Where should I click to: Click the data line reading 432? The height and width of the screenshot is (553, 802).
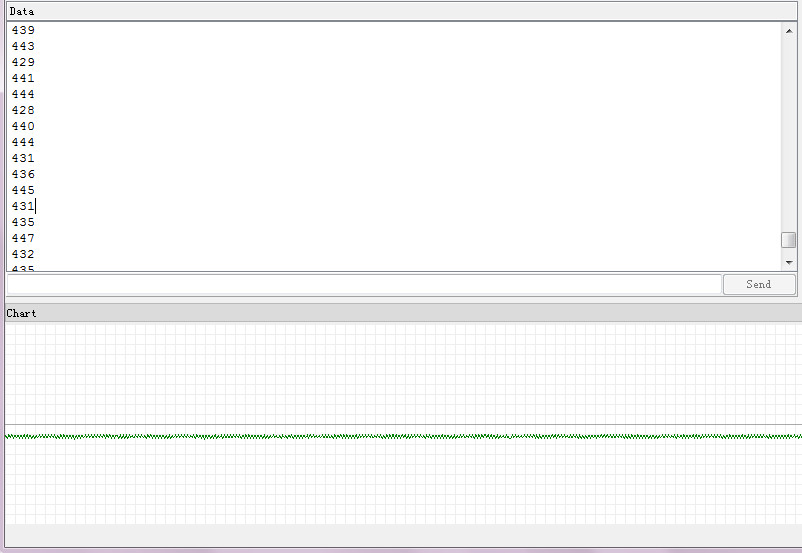click(23, 254)
